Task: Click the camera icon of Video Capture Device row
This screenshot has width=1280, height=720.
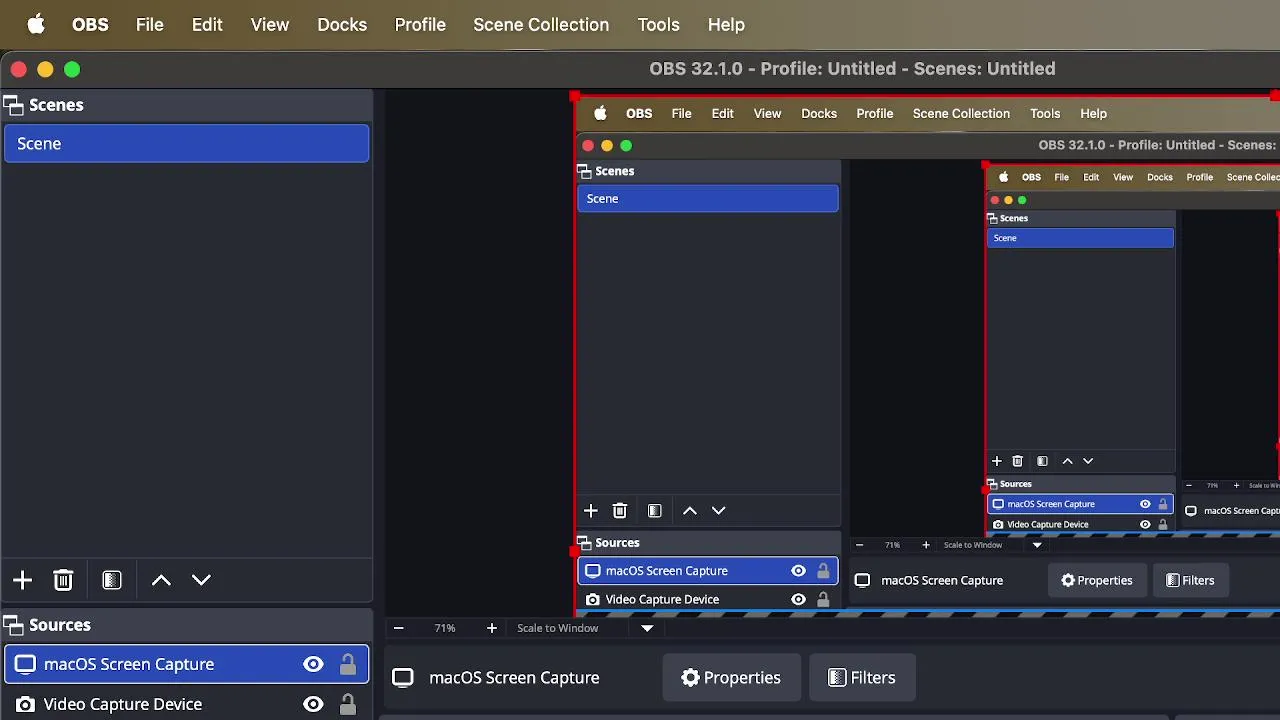Action: tap(25, 704)
